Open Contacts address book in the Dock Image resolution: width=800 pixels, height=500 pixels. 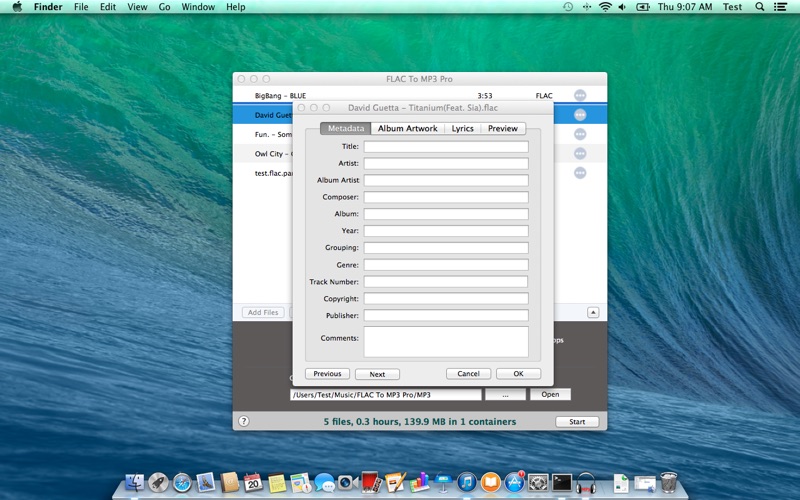[x=230, y=482]
